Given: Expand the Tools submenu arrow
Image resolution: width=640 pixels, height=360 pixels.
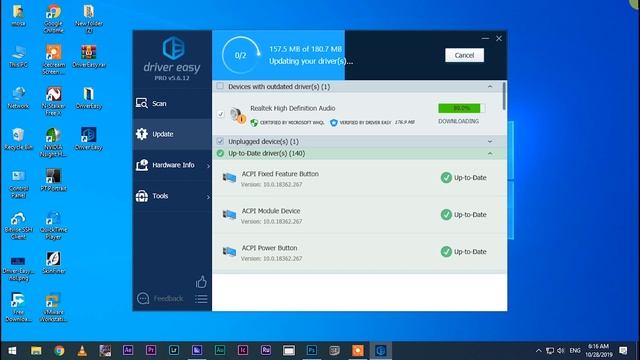Looking at the screenshot, I should point(208,197).
